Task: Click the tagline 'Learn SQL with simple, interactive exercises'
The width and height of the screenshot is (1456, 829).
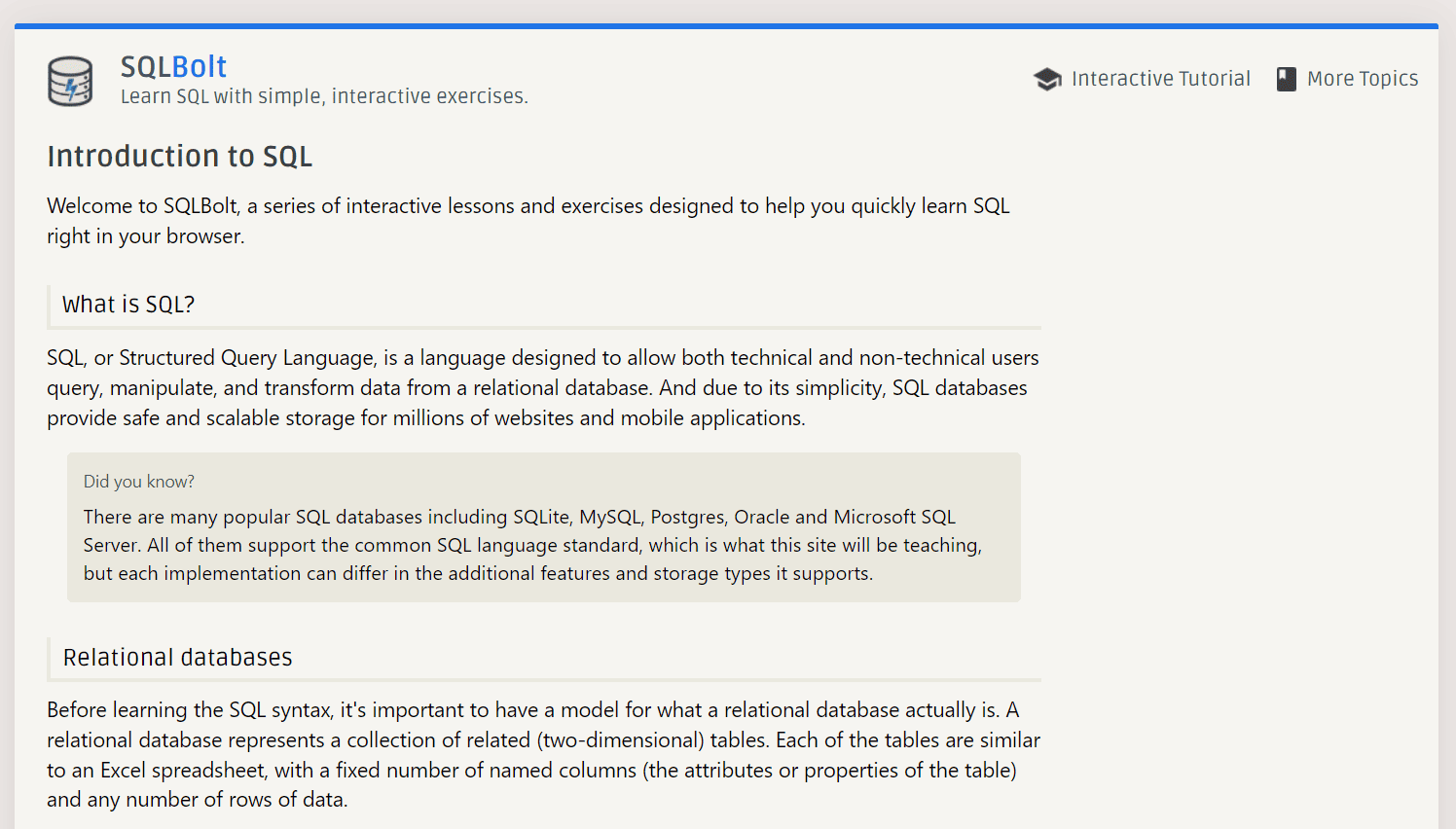Action: [x=324, y=96]
